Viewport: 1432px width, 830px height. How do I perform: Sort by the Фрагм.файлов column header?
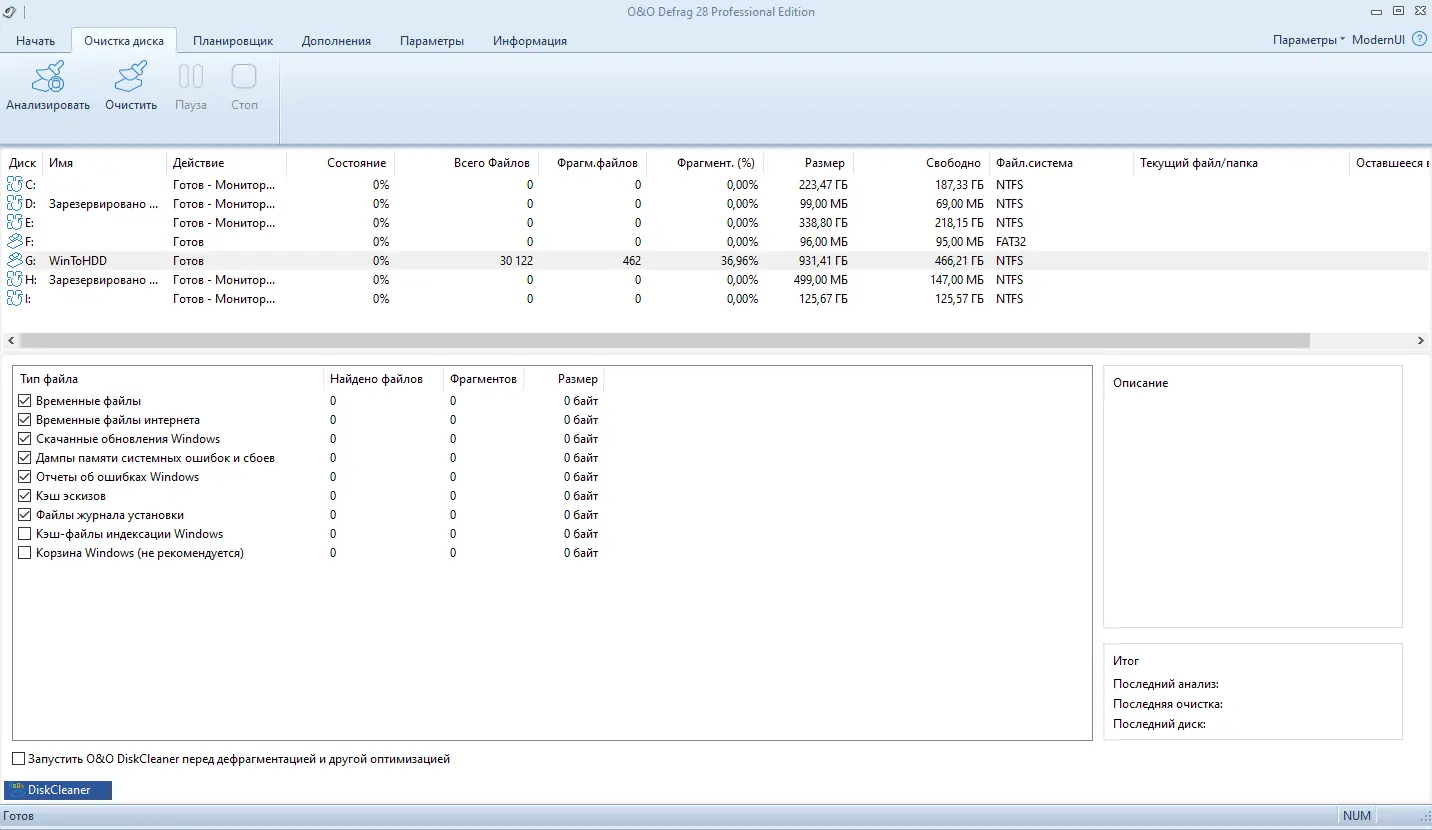(593, 163)
